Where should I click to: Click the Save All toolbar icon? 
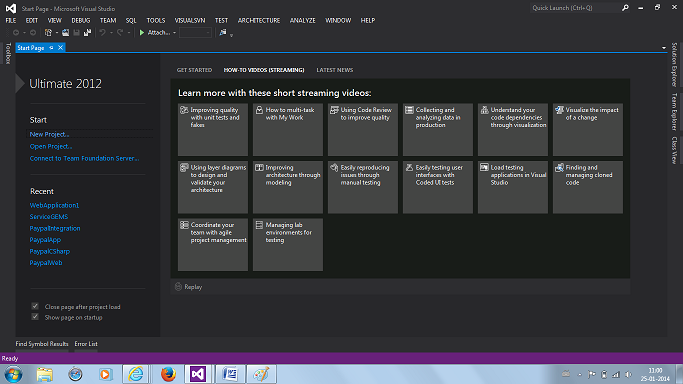88,33
